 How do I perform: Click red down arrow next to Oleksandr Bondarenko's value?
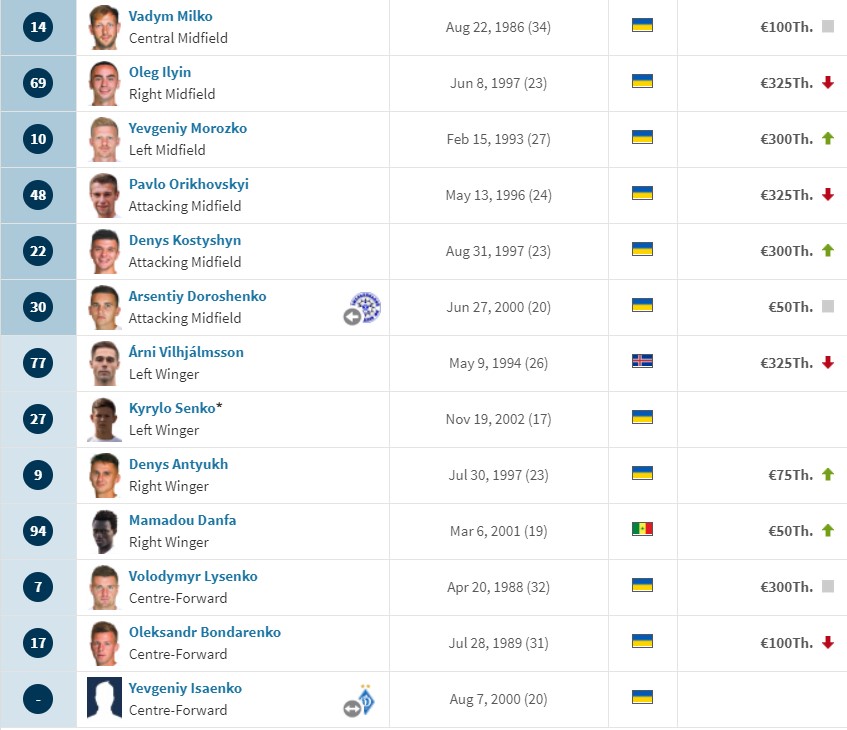tap(828, 642)
